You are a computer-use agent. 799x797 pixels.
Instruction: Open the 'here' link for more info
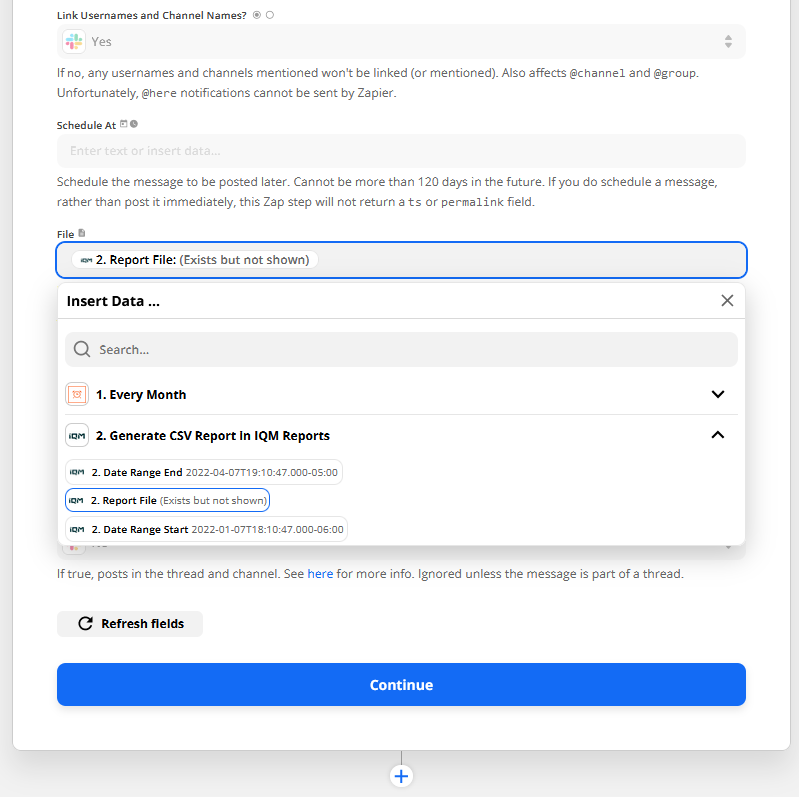click(x=320, y=574)
